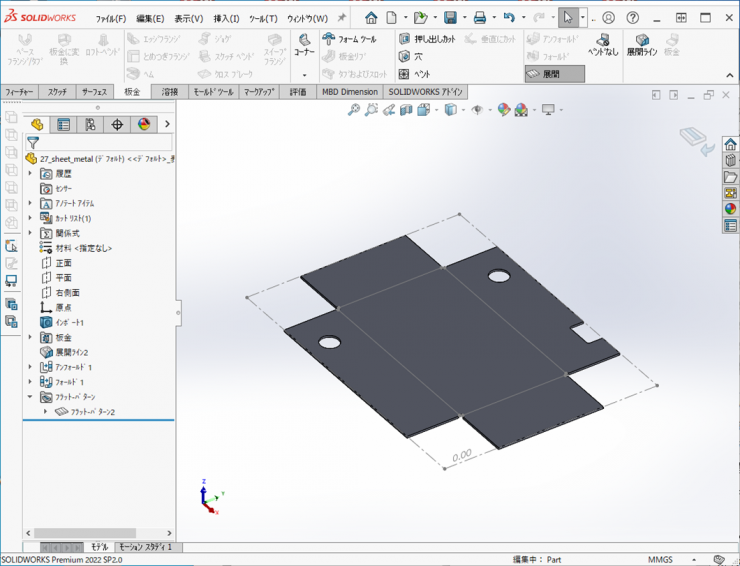Click the Section View icon
The image size is (740, 566).
point(407,110)
